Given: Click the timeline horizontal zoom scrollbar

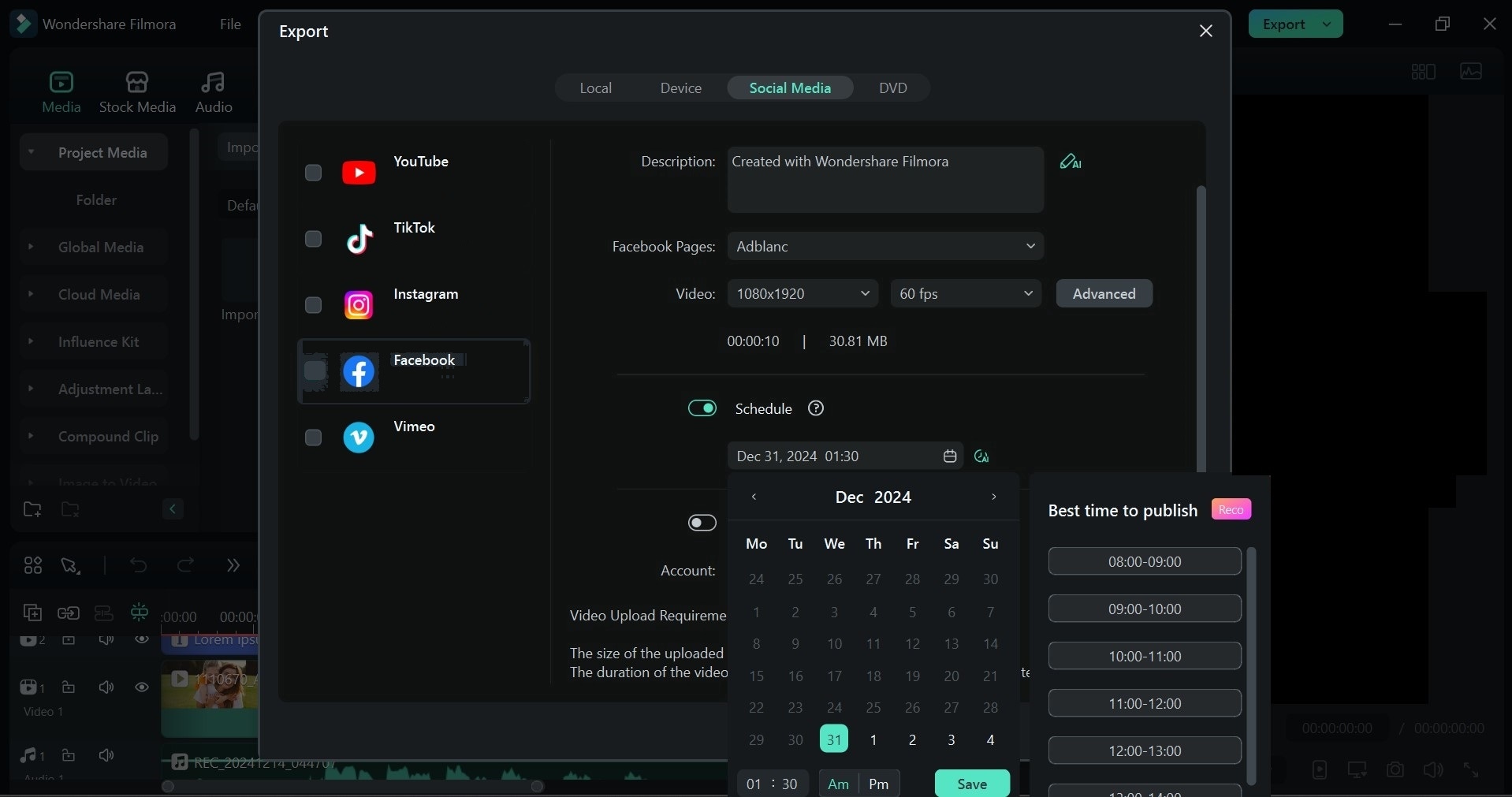Looking at the screenshot, I should tap(352, 786).
